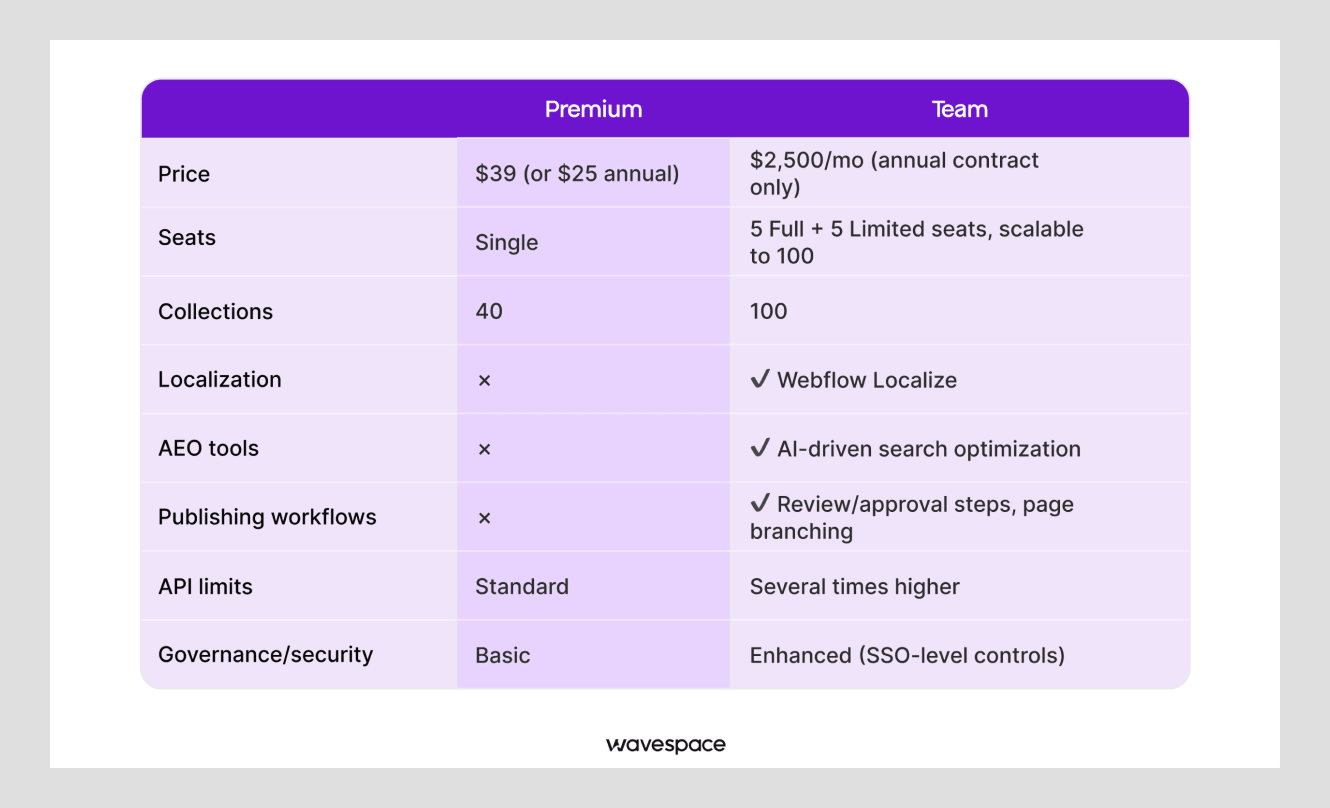Click the cross icon in Localization row
The width and height of the screenshot is (1330, 808).
pos(484,381)
